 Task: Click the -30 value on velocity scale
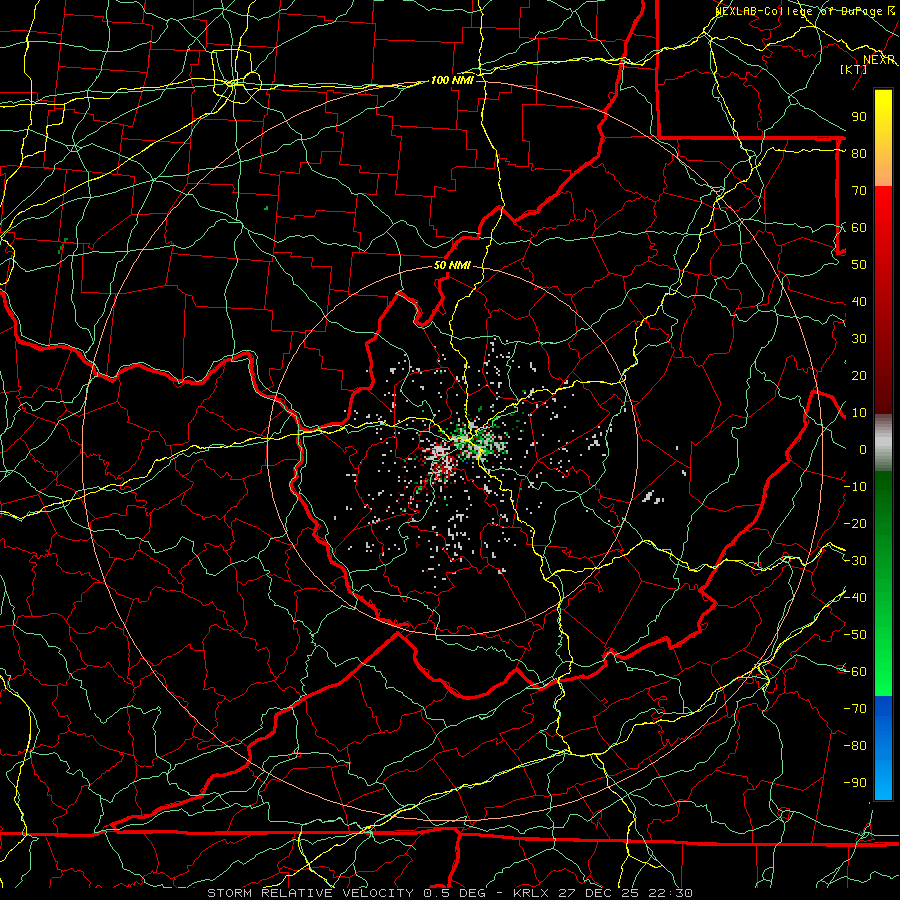[x=855, y=561]
